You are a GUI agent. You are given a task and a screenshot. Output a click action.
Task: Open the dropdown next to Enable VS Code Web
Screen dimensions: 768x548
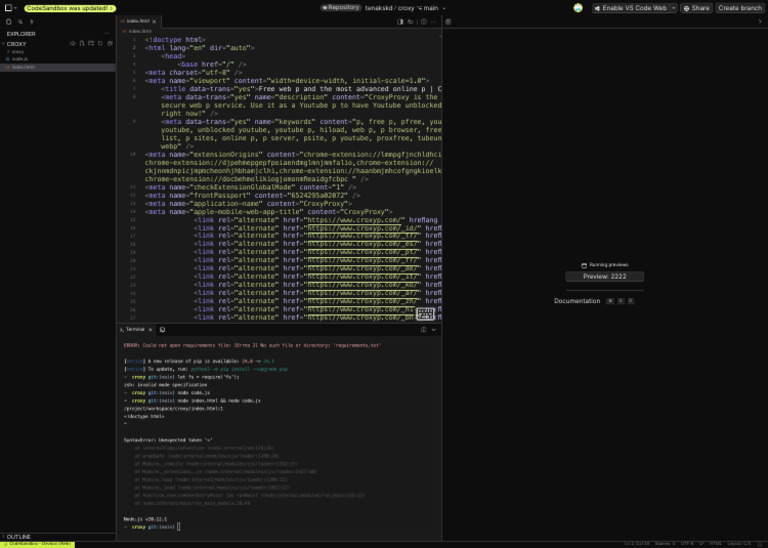click(x=673, y=7)
